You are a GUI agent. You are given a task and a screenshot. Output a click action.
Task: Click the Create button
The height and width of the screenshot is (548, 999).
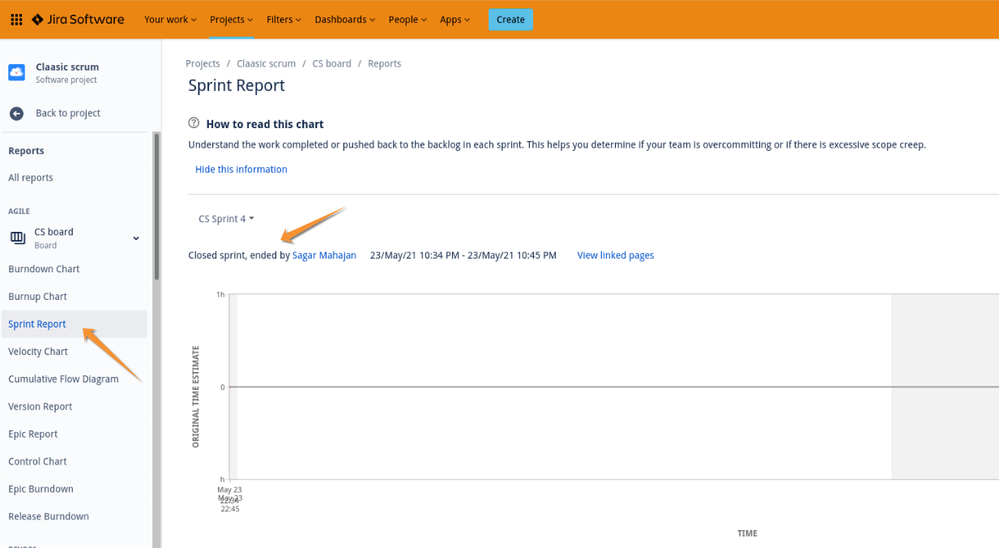510,20
